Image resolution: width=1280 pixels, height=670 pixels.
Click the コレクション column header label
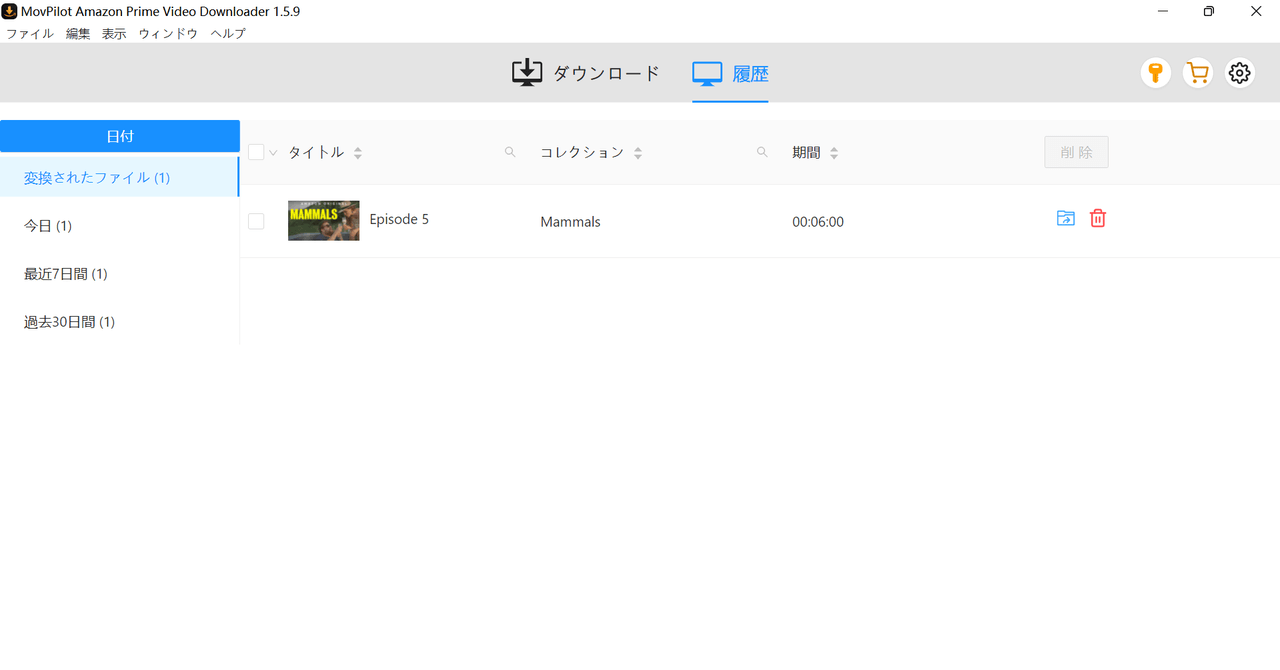(x=582, y=152)
